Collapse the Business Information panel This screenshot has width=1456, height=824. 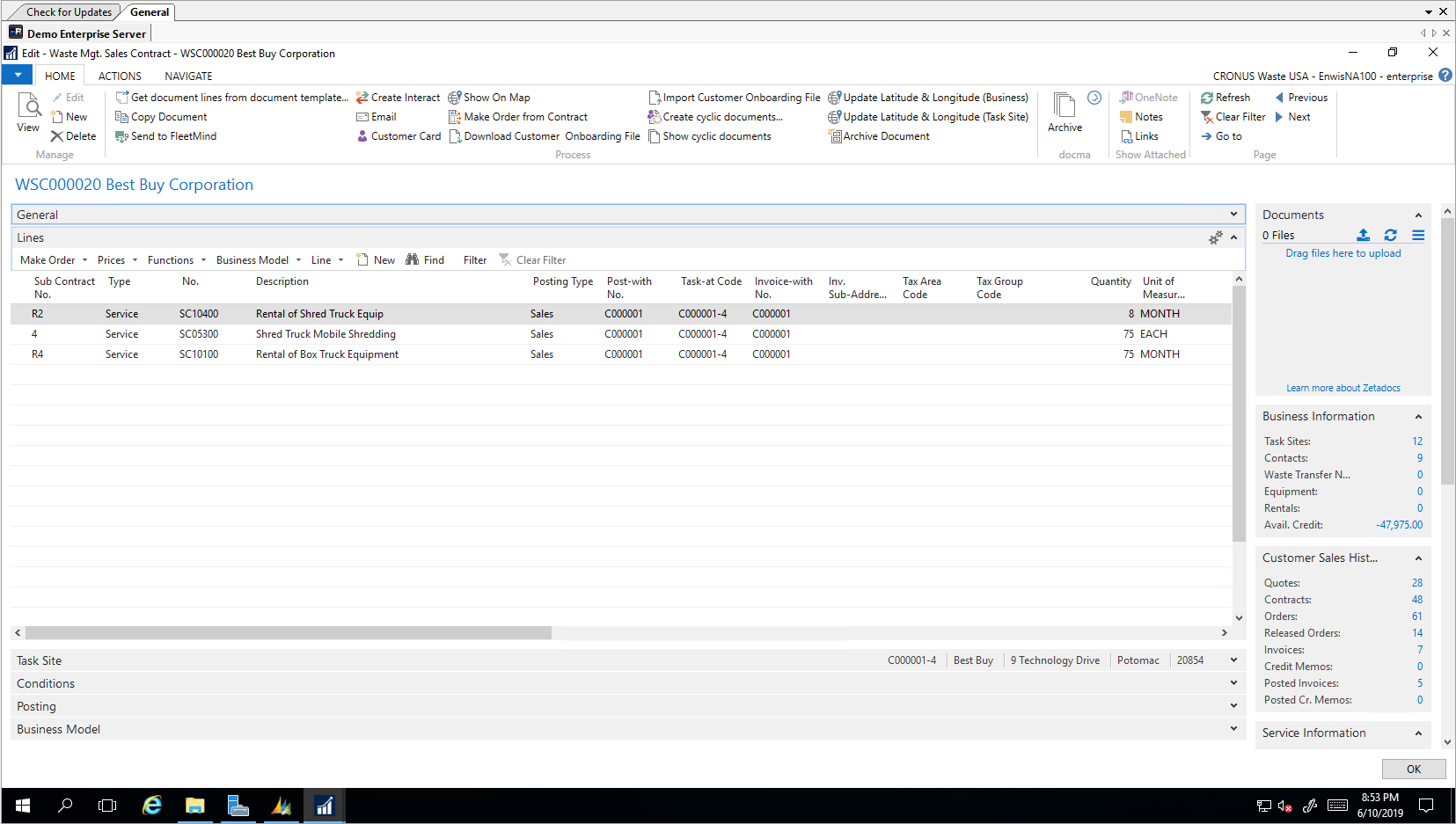(1418, 416)
